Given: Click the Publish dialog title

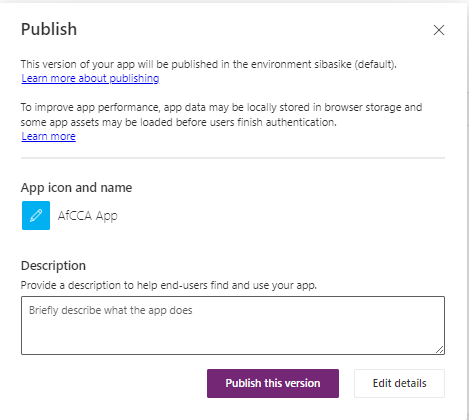Looking at the screenshot, I should 49,29.
